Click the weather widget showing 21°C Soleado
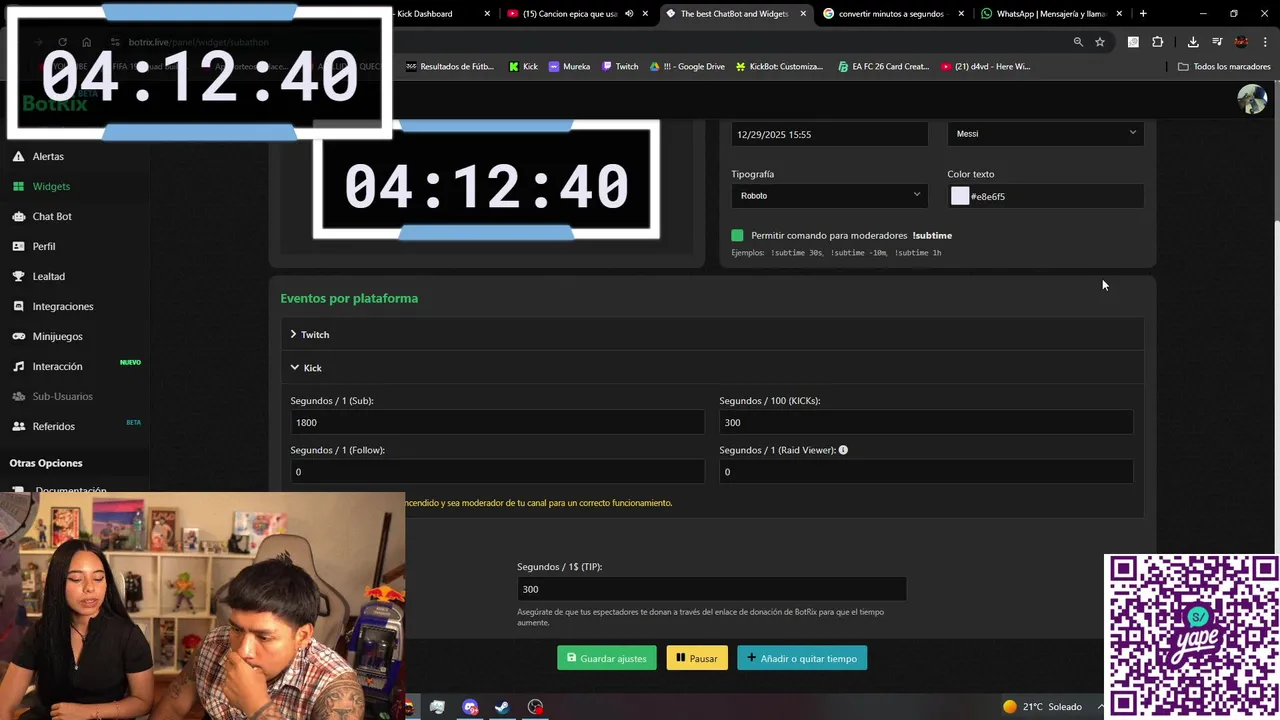The image size is (1280, 720). pos(1042,707)
